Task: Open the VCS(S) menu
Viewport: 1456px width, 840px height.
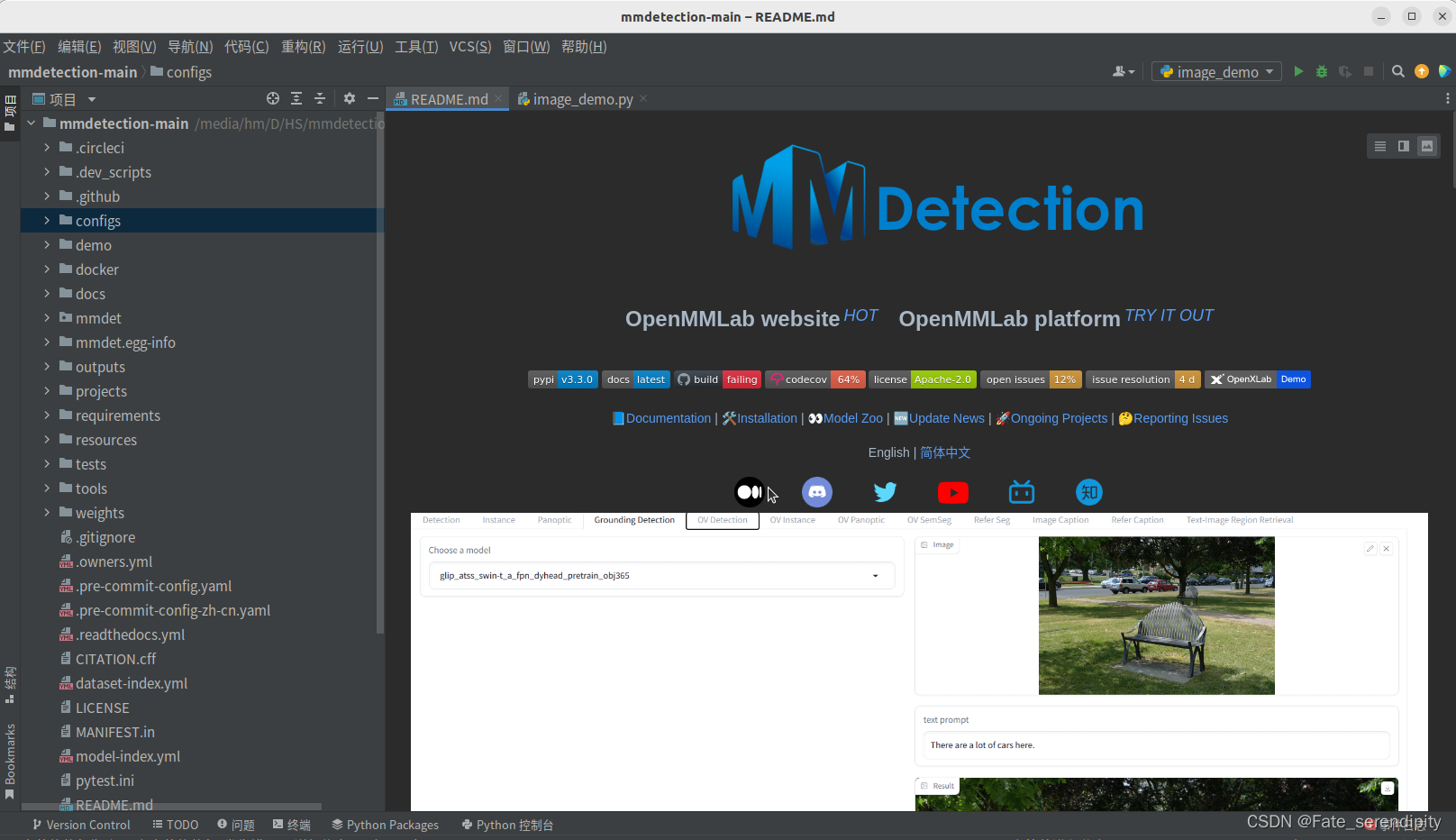Action: pyautogui.click(x=470, y=46)
